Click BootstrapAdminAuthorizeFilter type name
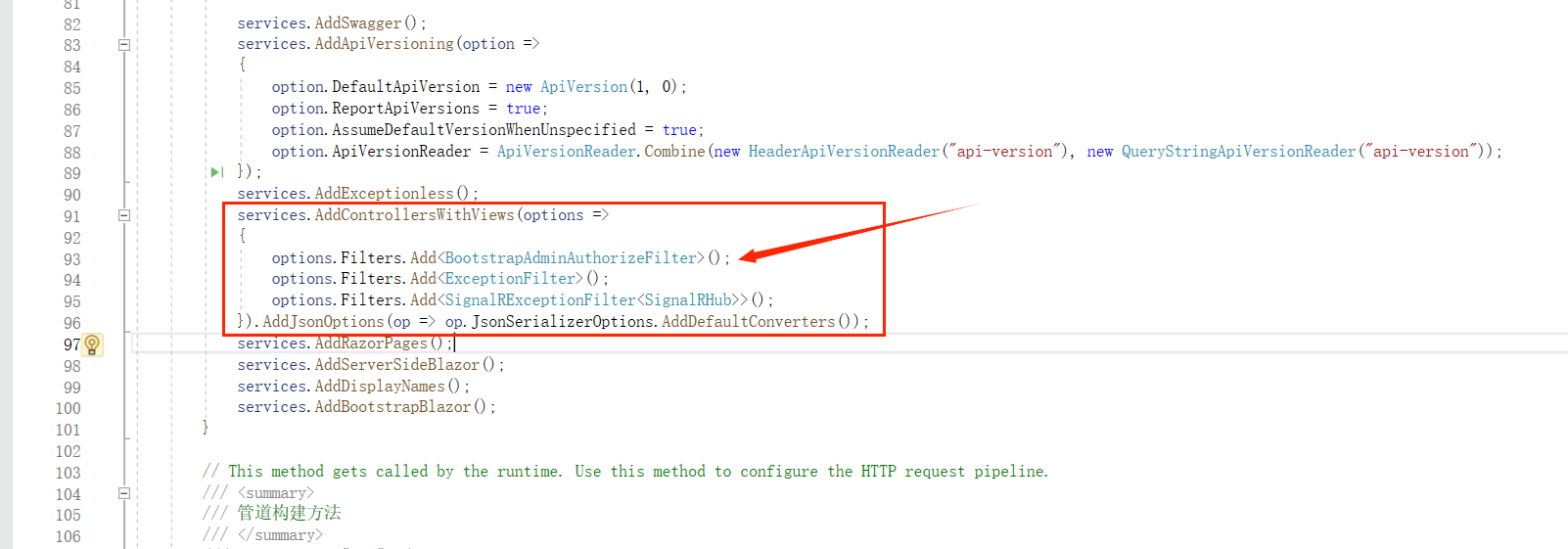The width and height of the screenshot is (1568, 549). [571, 258]
